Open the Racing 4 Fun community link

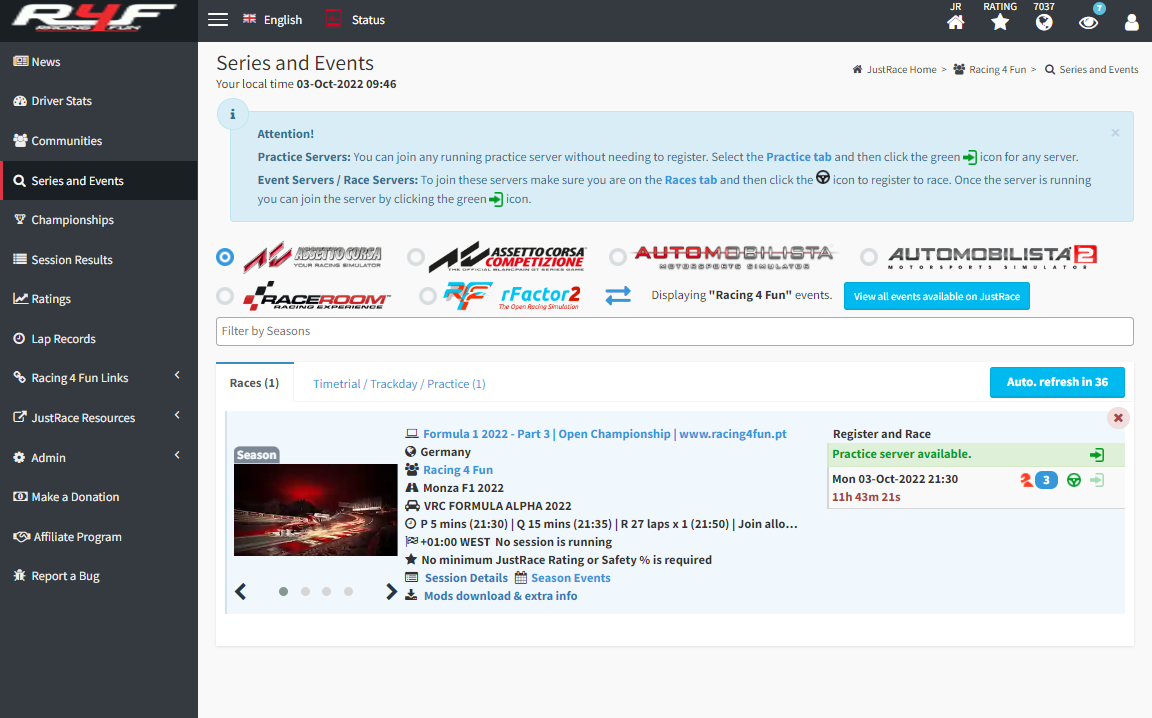click(x=458, y=470)
